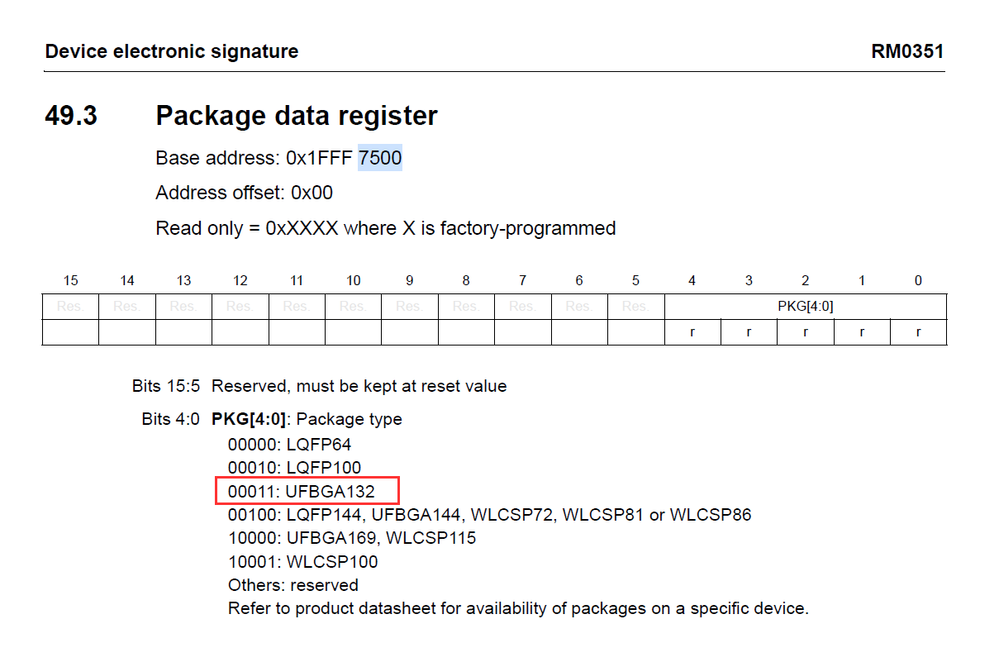Click the "r" access cell under bit 4
The image size is (999, 653).
[692, 332]
